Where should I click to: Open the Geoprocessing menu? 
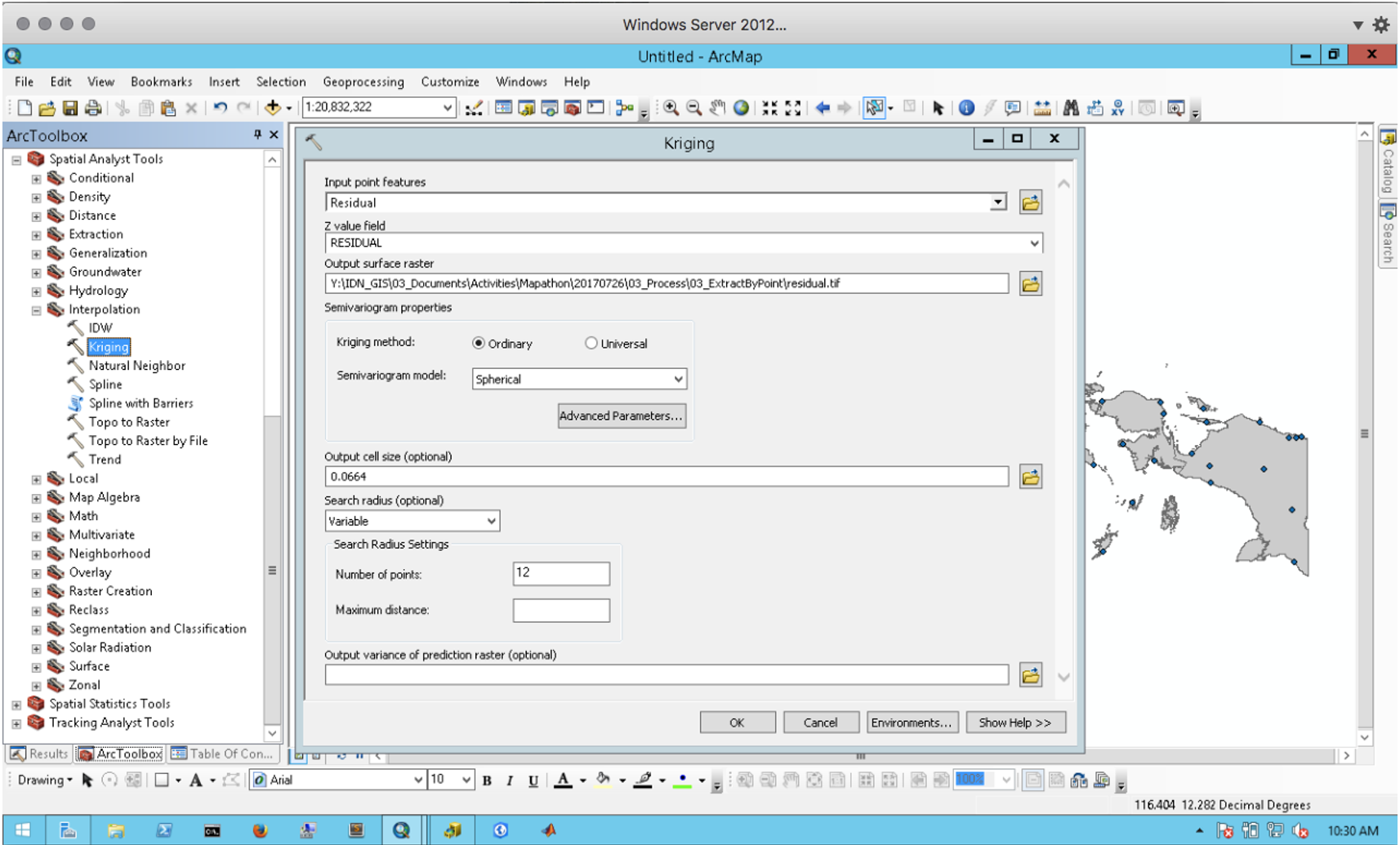363,82
